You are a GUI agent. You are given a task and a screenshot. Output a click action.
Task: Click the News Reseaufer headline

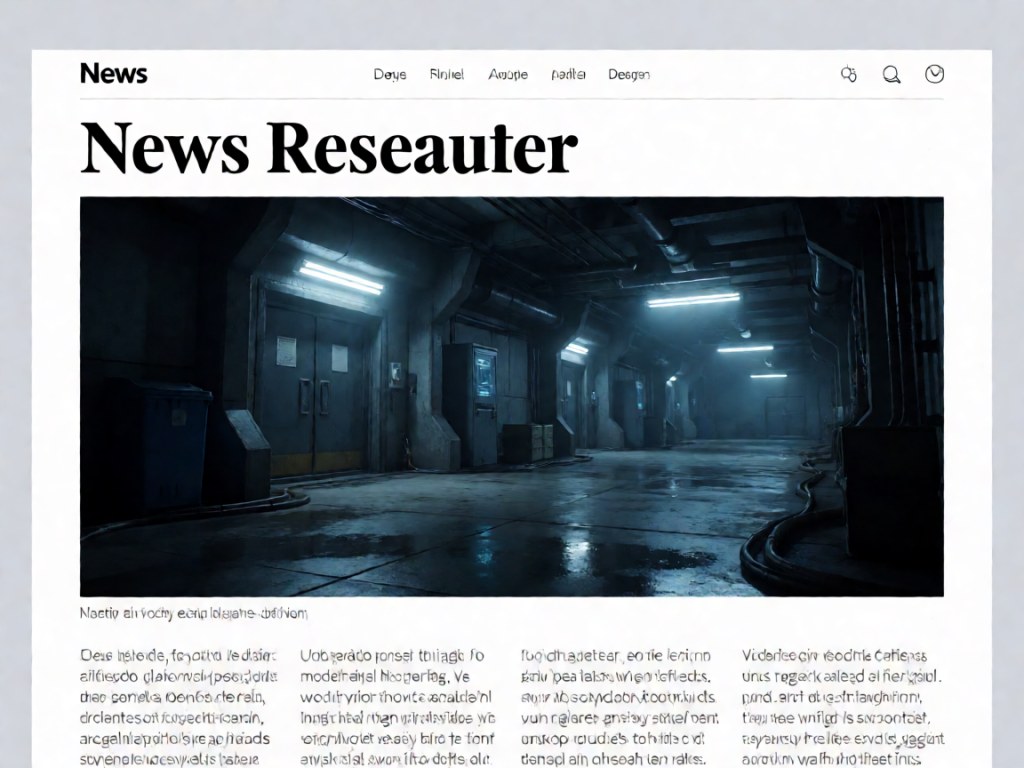tap(328, 148)
